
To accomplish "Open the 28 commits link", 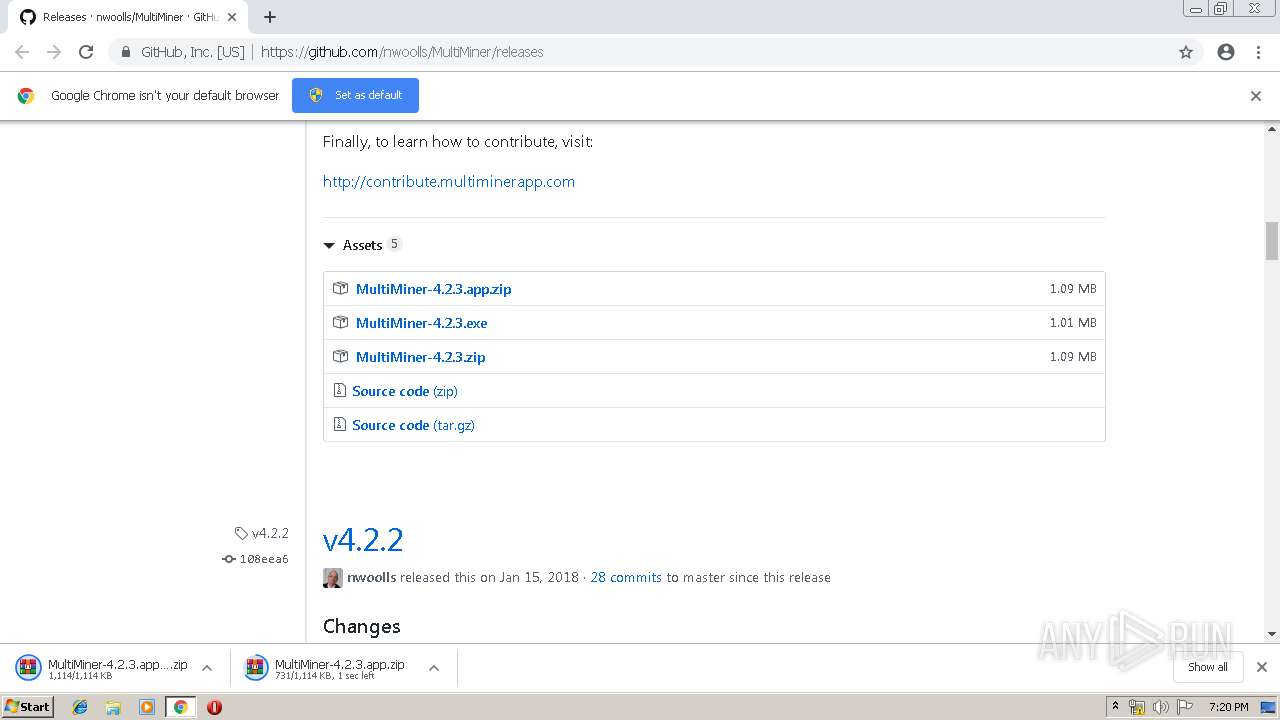I will pos(626,577).
